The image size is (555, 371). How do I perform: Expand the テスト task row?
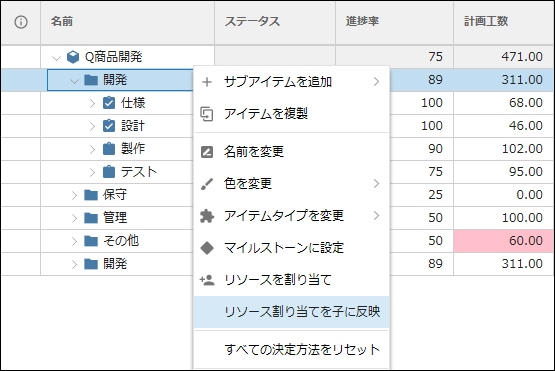coord(92,172)
